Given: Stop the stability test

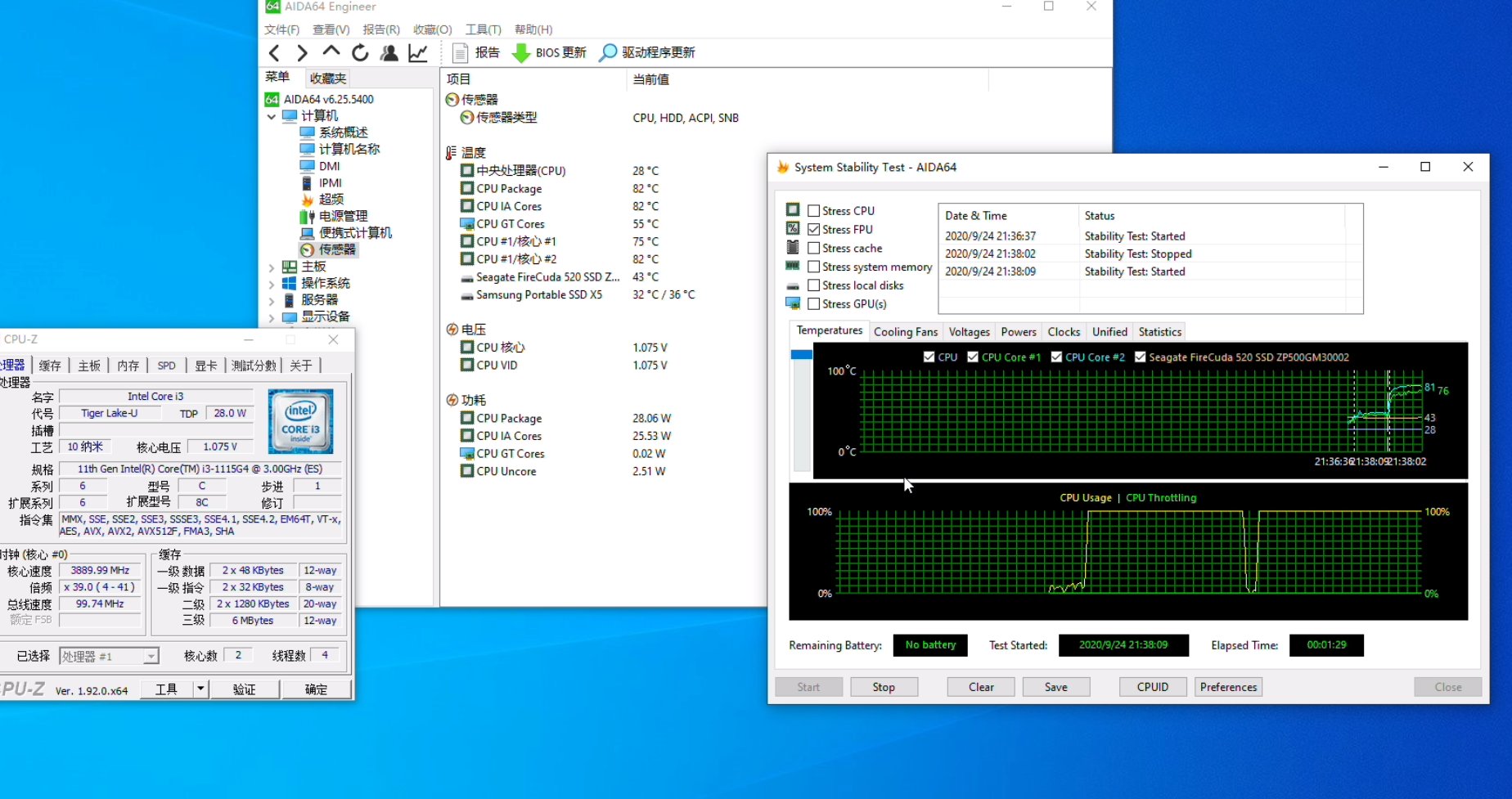Looking at the screenshot, I should click(x=884, y=687).
